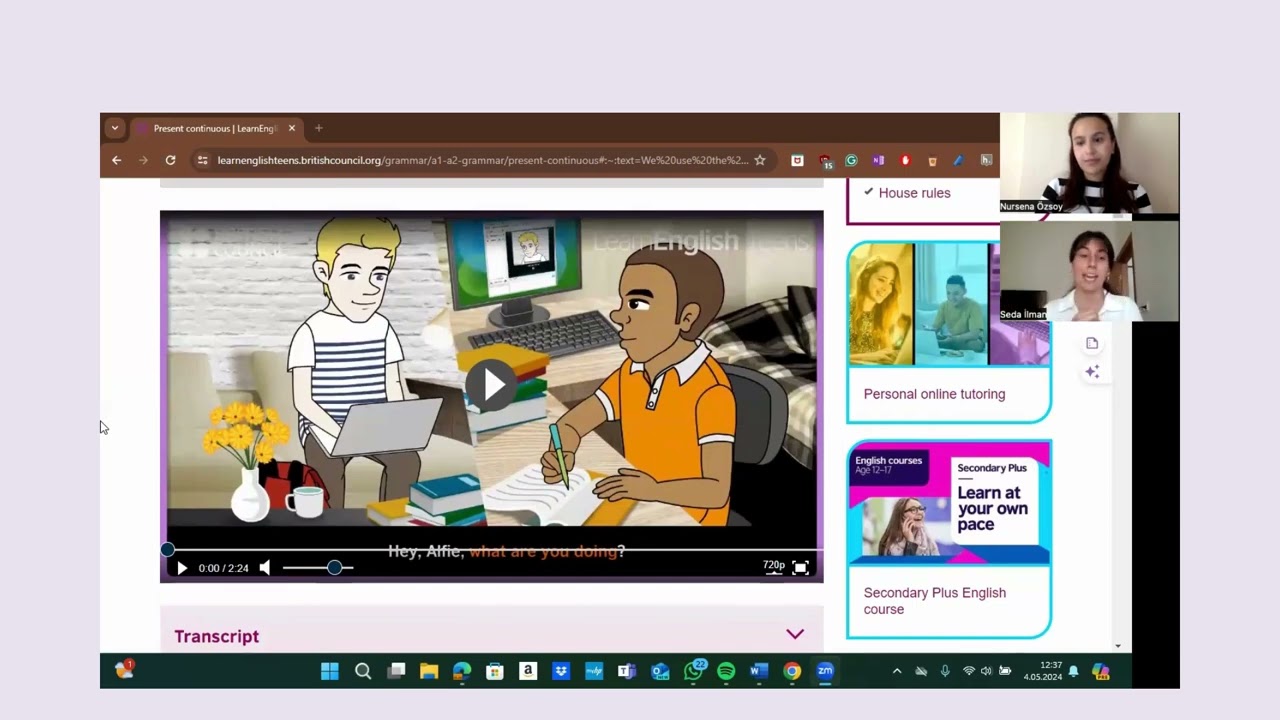
Task: Play the video using center play button
Action: coord(491,385)
